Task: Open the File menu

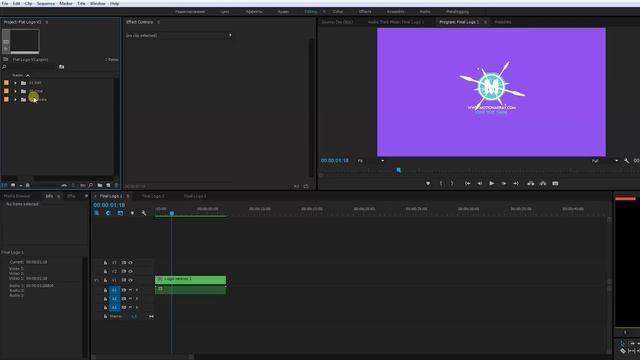Action: (5, 3)
